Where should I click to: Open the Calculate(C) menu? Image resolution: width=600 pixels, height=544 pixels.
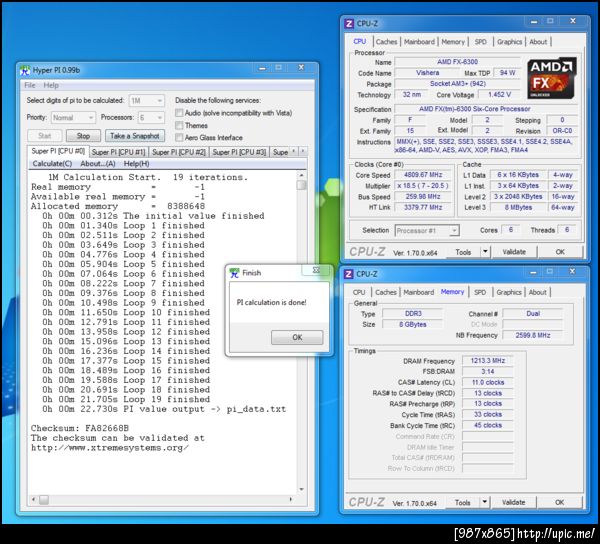pyautogui.click(x=52, y=164)
